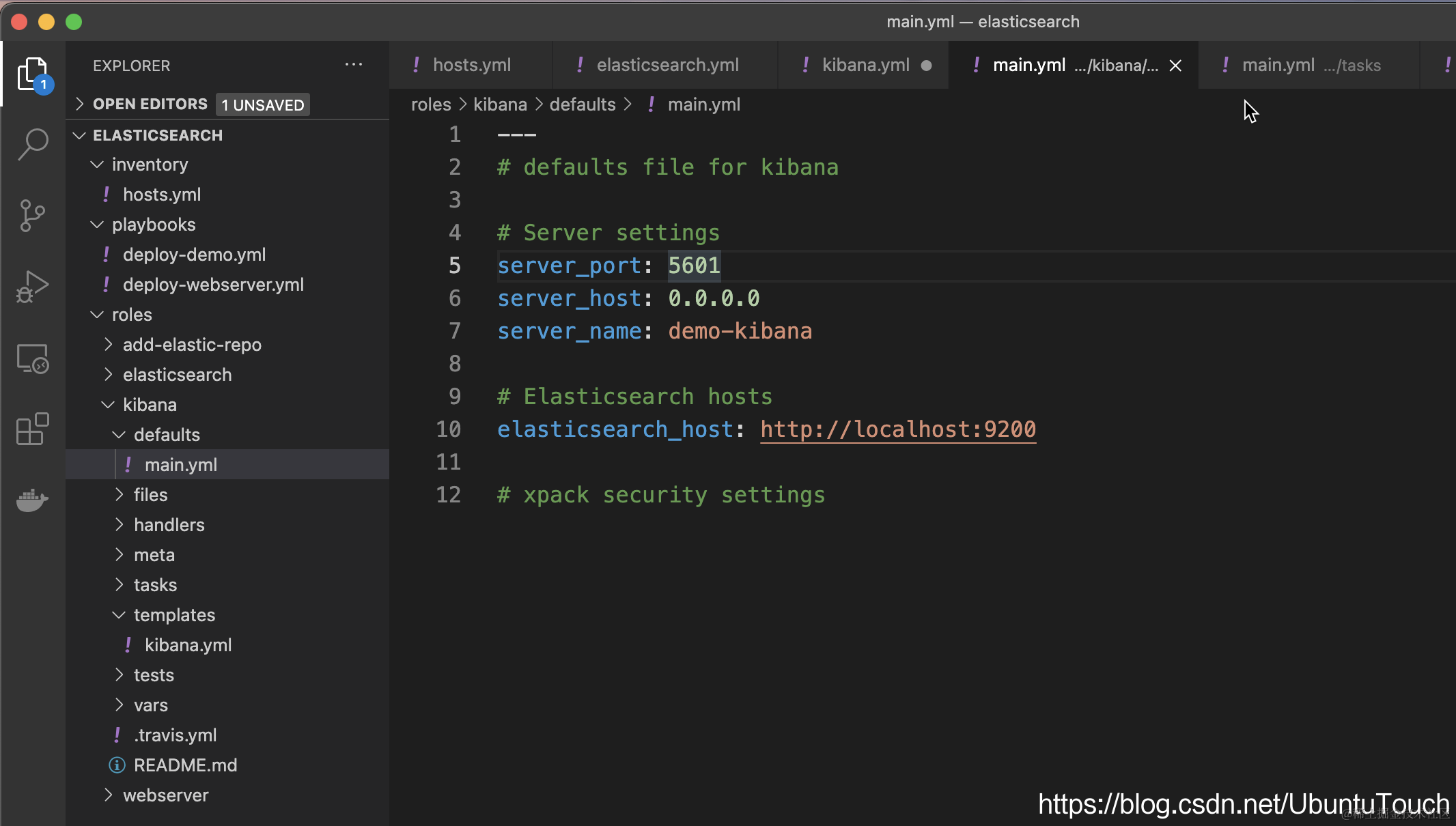
Task: Open the Explorer view icon
Action: coord(32,74)
